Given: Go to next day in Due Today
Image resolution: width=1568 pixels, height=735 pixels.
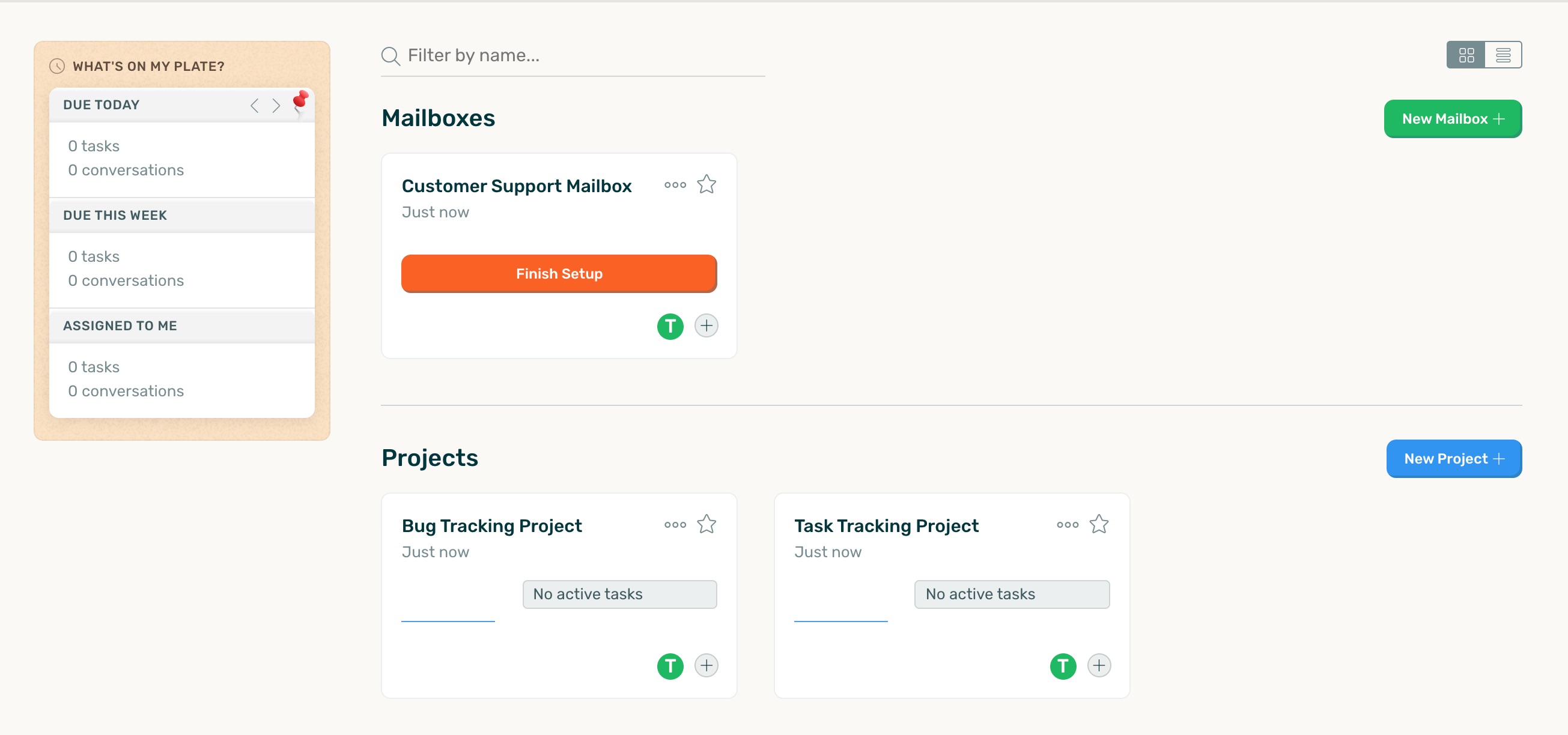Looking at the screenshot, I should click(276, 106).
